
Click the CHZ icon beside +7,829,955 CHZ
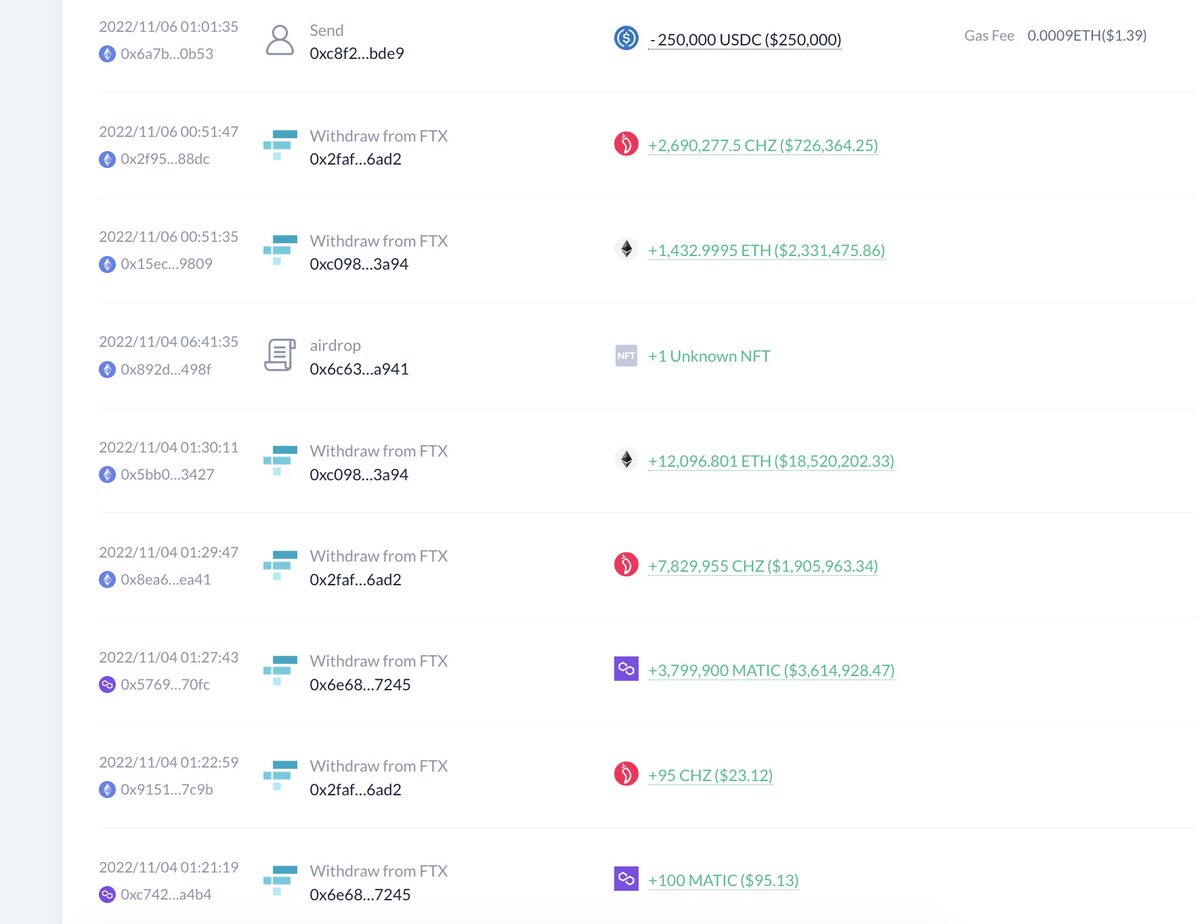(626, 565)
